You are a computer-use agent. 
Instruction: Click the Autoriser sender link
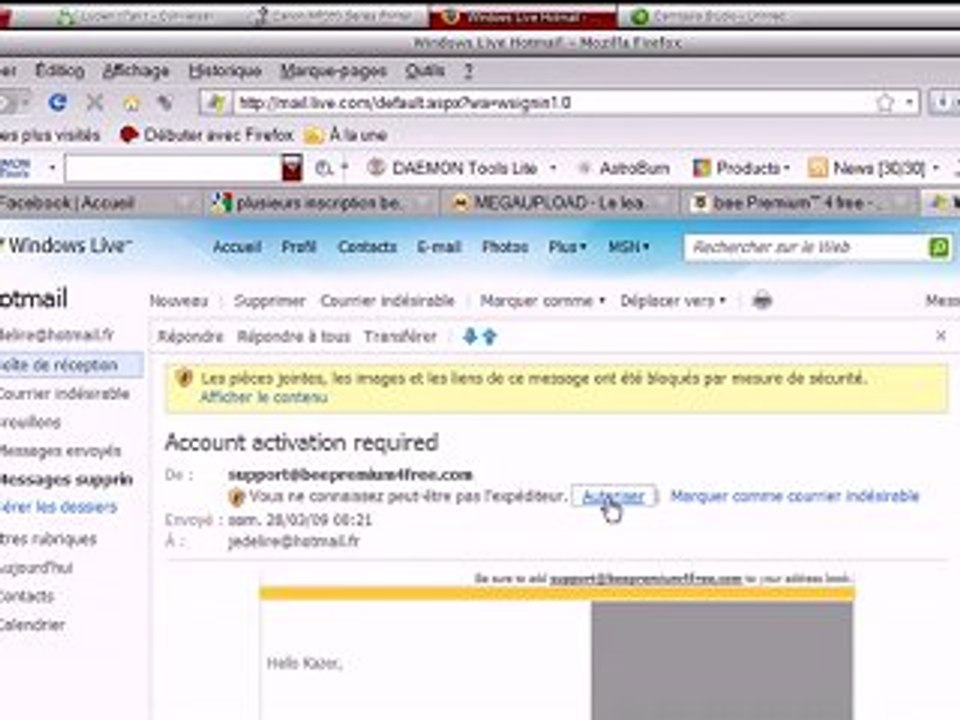[613, 496]
